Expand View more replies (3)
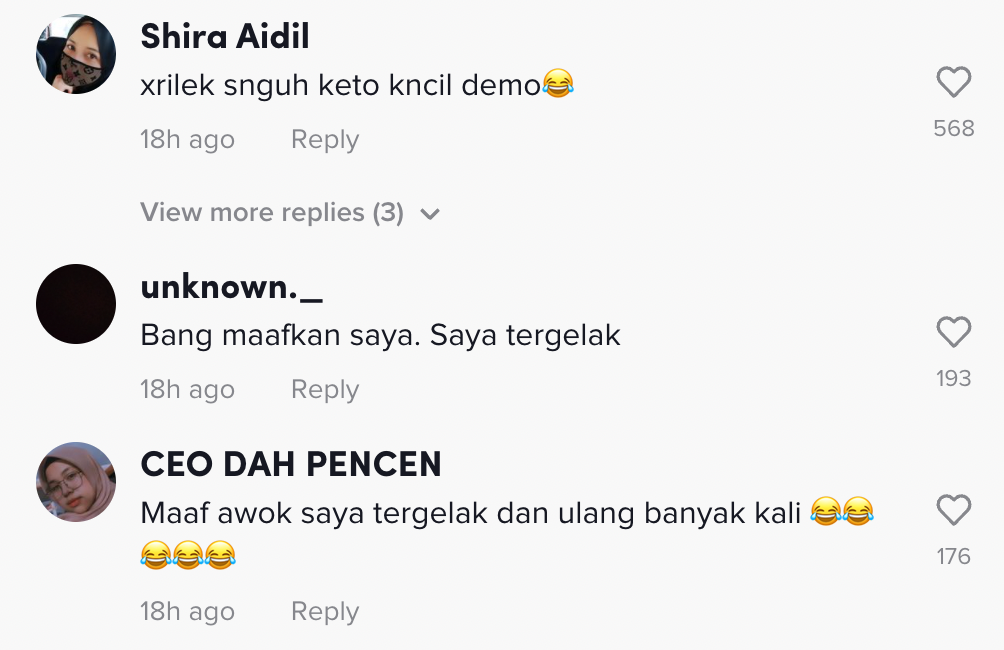 pos(290,213)
